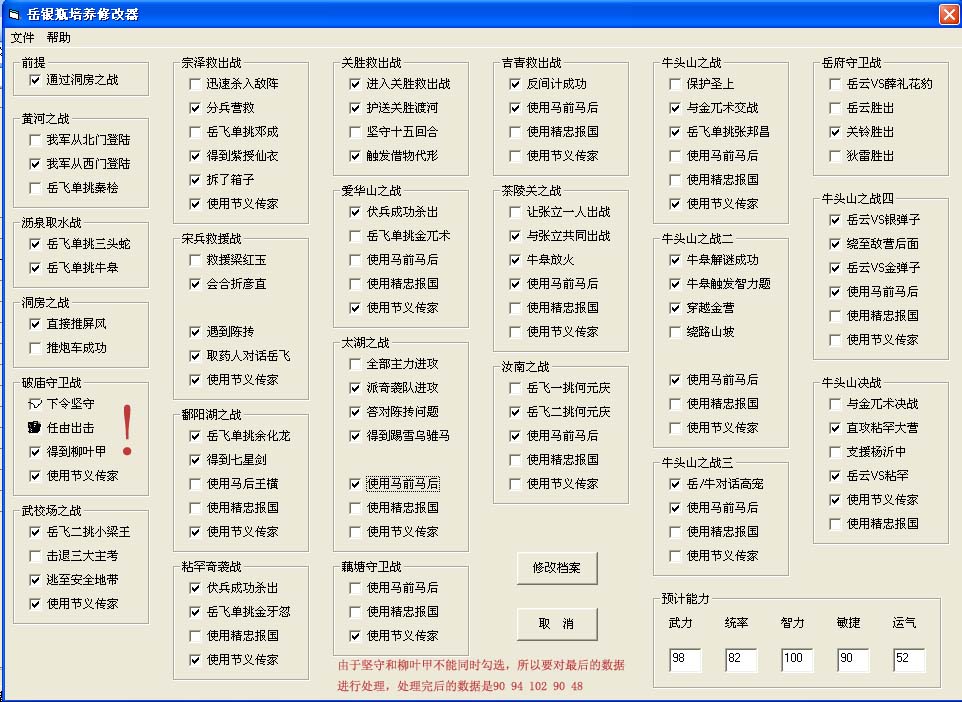Enable 岳飞一挑何元庆 checkbox

tap(515, 388)
